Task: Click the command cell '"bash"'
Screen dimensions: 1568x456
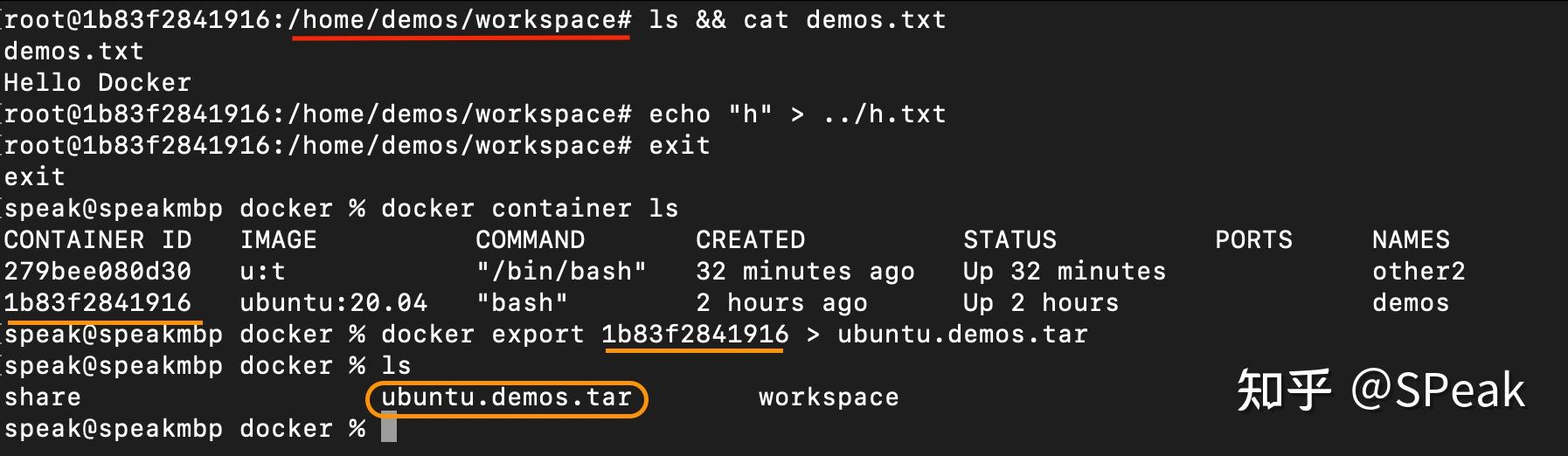Action: pyautogui.click(x=522, y=303)
